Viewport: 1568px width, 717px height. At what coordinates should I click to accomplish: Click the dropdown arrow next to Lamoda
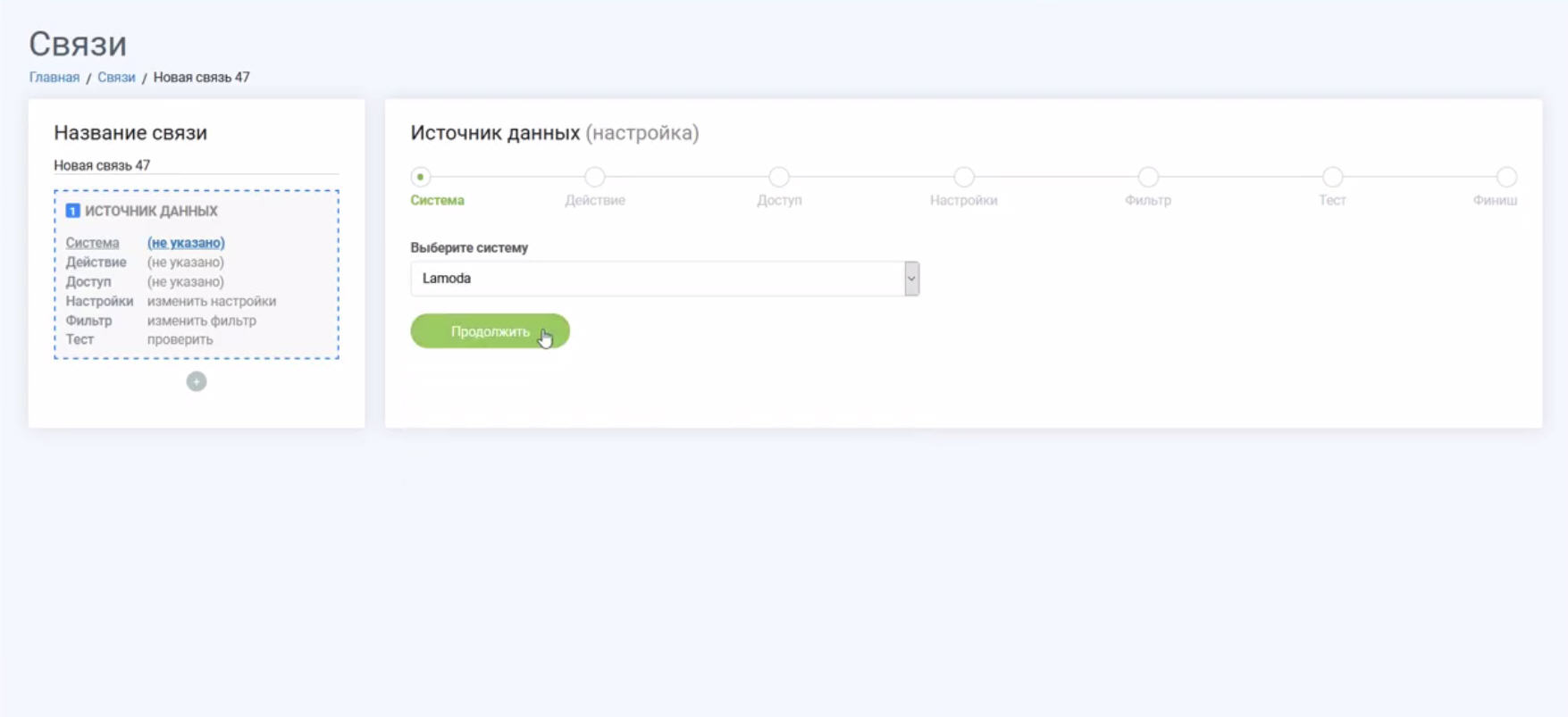(911, 279)
